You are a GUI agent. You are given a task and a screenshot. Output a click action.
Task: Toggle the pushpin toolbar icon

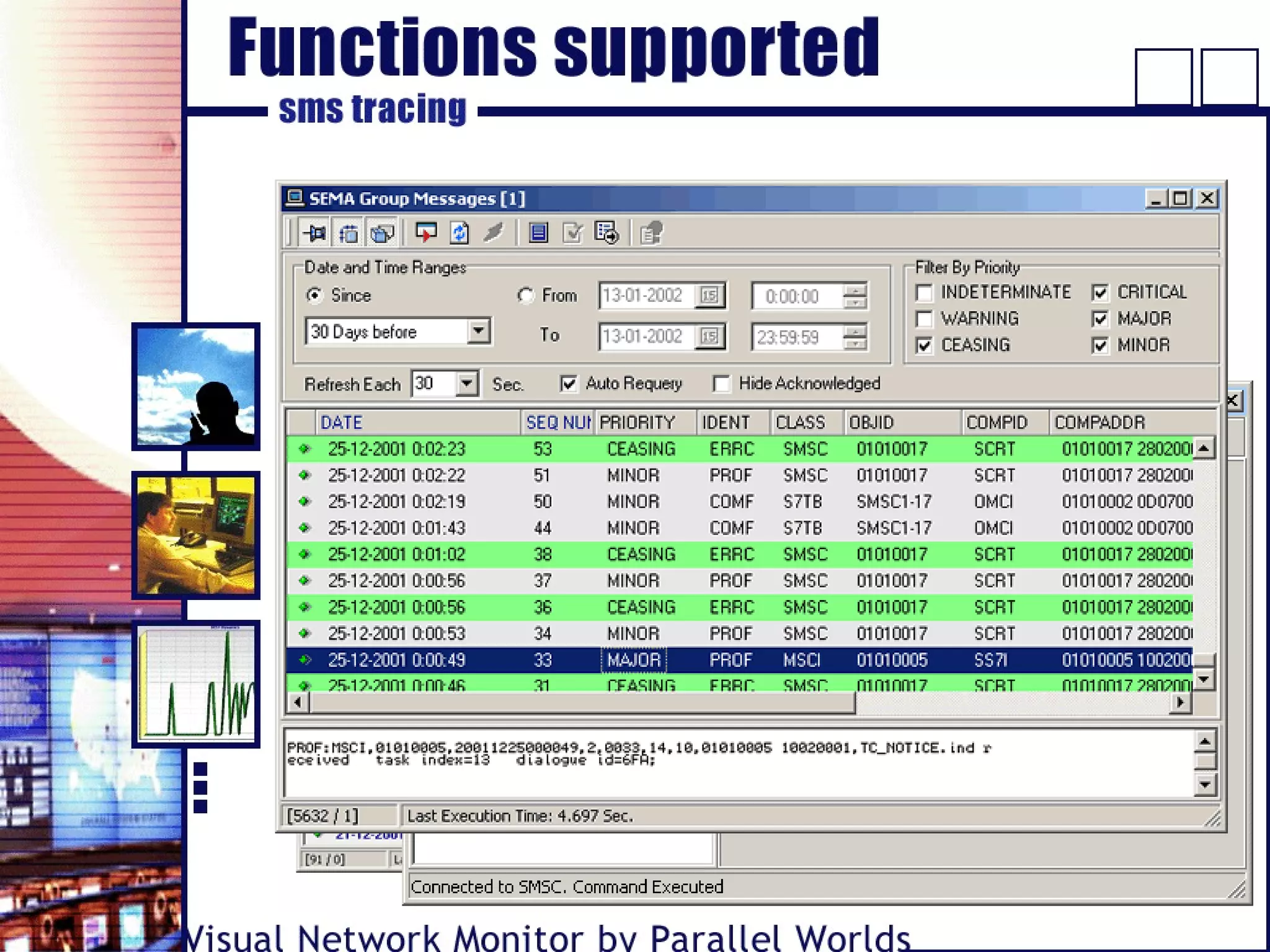[x=314, y=234]
